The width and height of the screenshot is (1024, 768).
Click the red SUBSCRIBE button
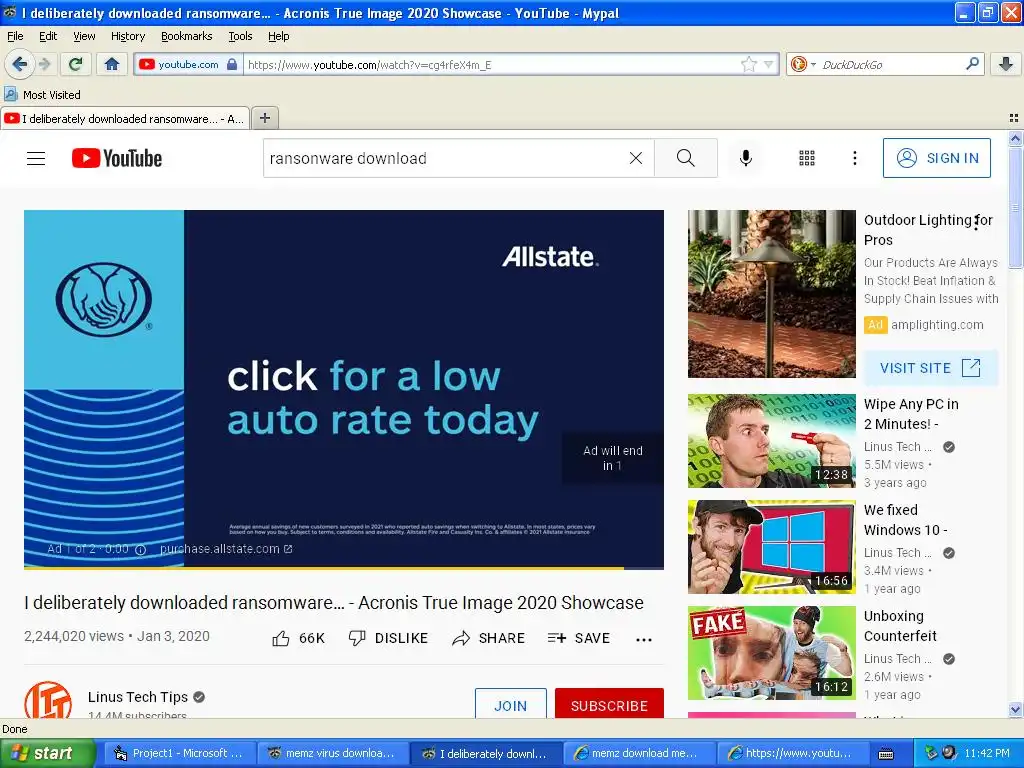click(x=609, y=703)
